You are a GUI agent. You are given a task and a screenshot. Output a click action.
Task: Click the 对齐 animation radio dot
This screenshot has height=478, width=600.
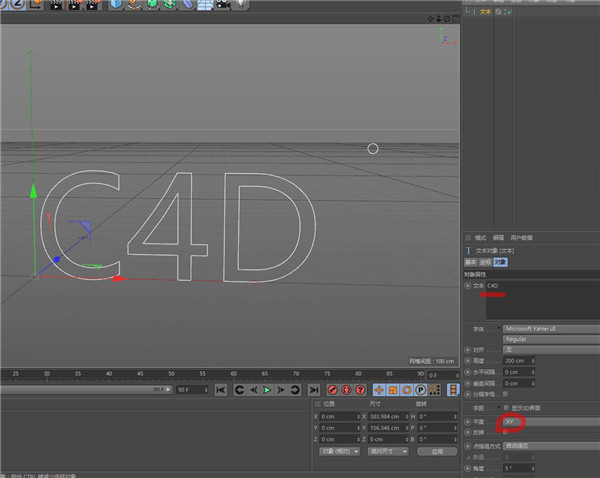pos(468,349)
